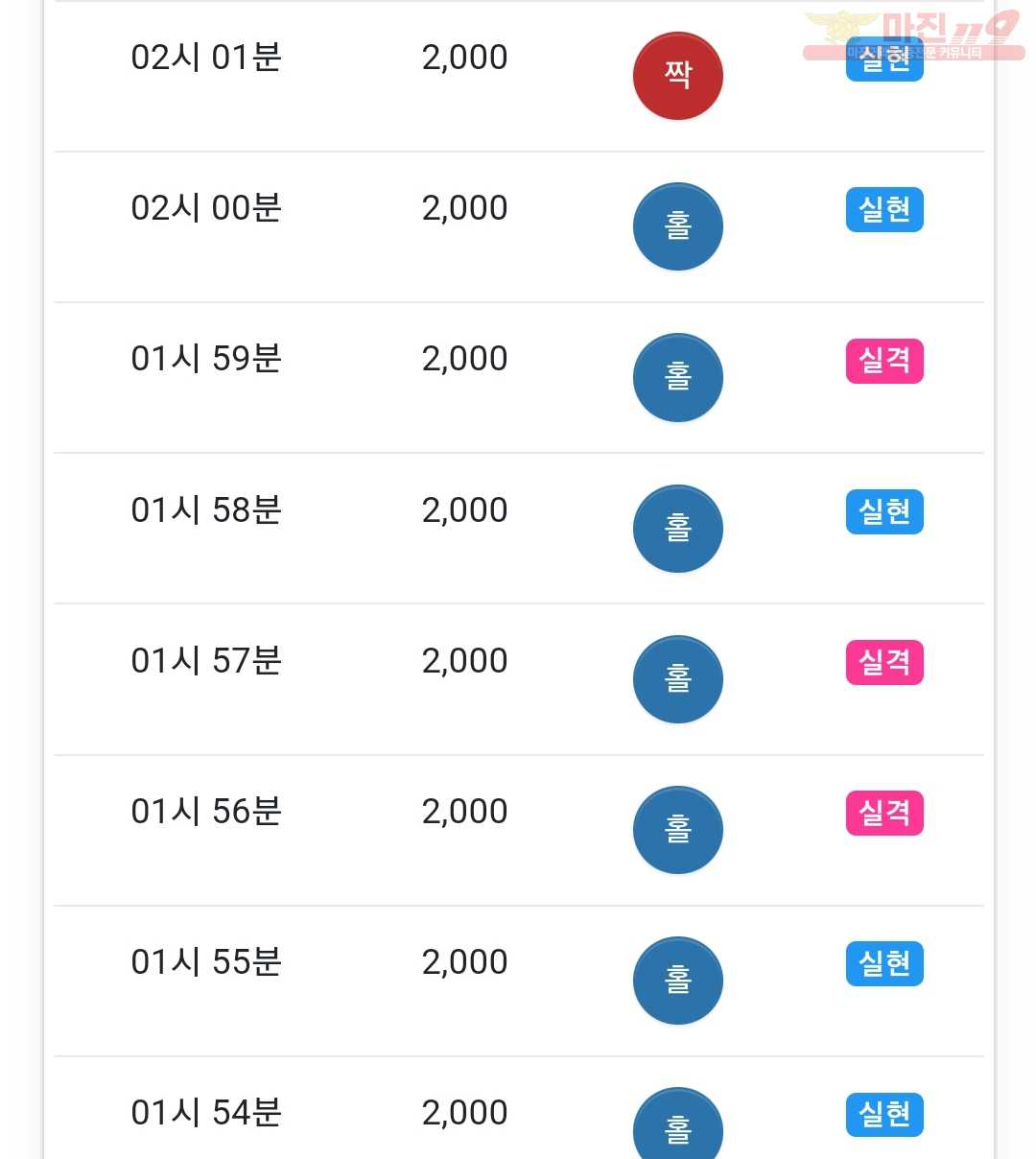The height and width of the screenshot is (1159, 1036).
Task: Tap the 홀 circle for 01시 55분
Action: 677,981
